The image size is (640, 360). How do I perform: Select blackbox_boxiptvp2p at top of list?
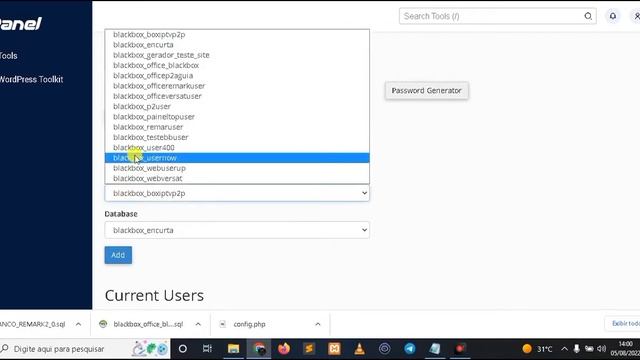pos(237,34)
